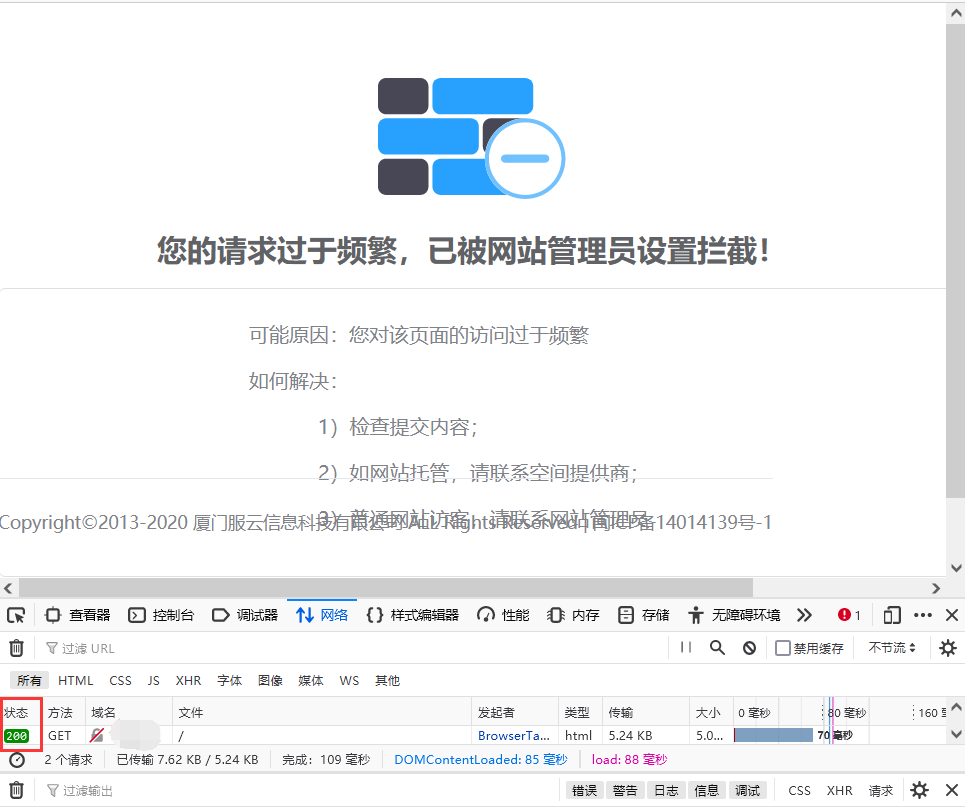The height and width of the screenshot is (807, 965).
Task: Toggle the 错误 console filter
Action: (x=584, y=790)
